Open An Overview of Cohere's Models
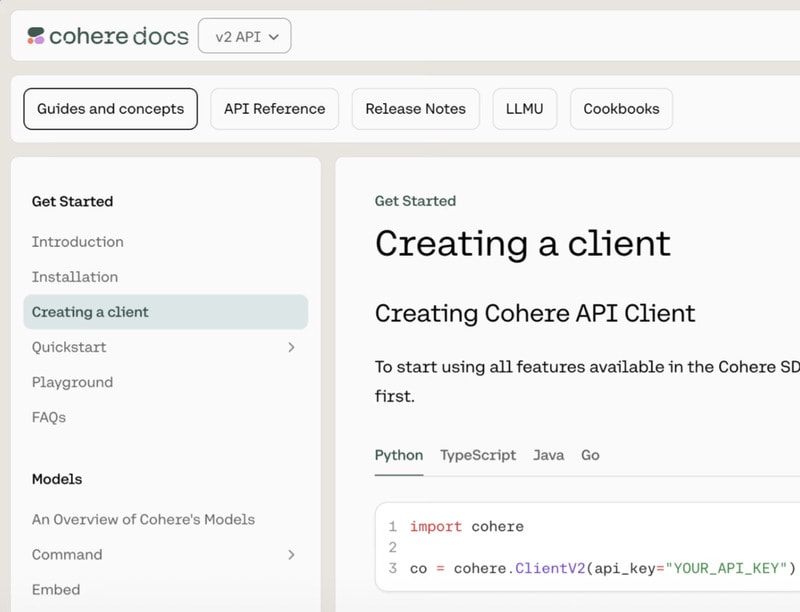The width and height of the screenshot is (800, 612). point(143,519)
